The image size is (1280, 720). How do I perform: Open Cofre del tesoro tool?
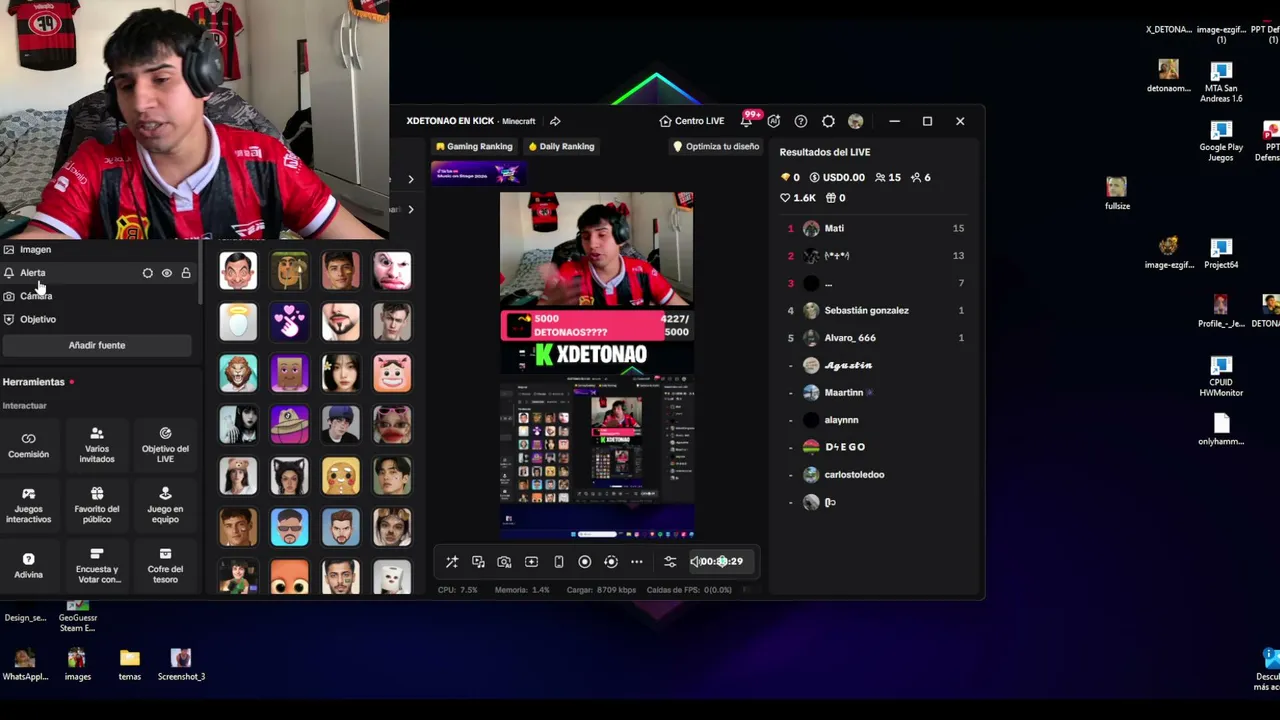(x=165, y=566)
